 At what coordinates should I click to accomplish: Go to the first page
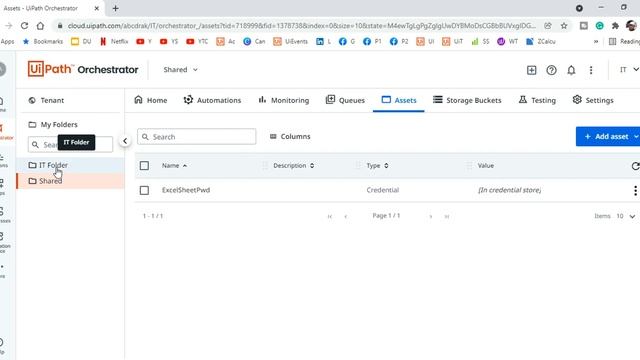[330, 216]
